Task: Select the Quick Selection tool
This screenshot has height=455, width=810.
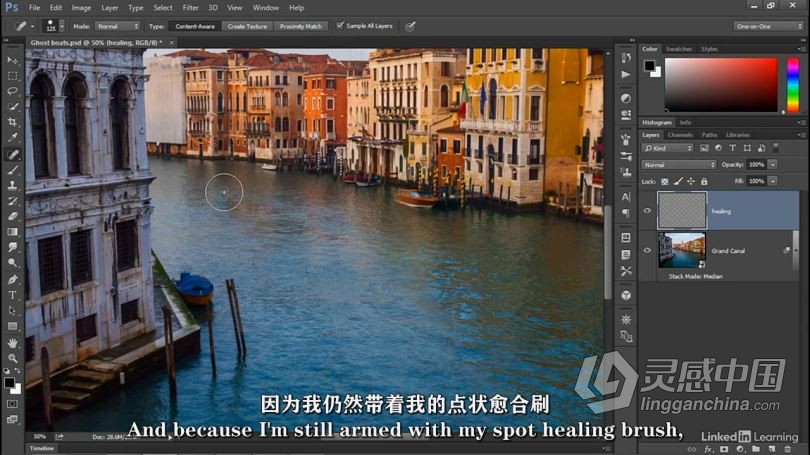Action: [x=12, y=107]
